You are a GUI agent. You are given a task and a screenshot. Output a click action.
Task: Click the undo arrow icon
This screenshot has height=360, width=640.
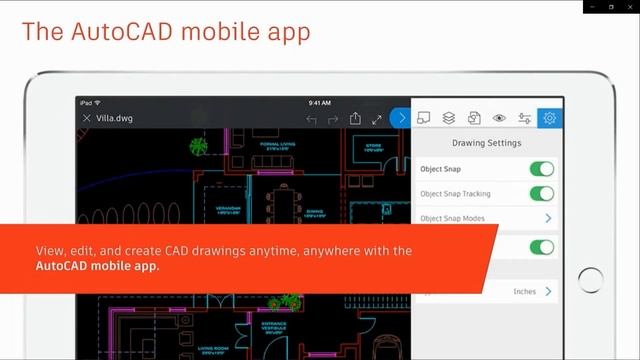[x=311, y=119]
